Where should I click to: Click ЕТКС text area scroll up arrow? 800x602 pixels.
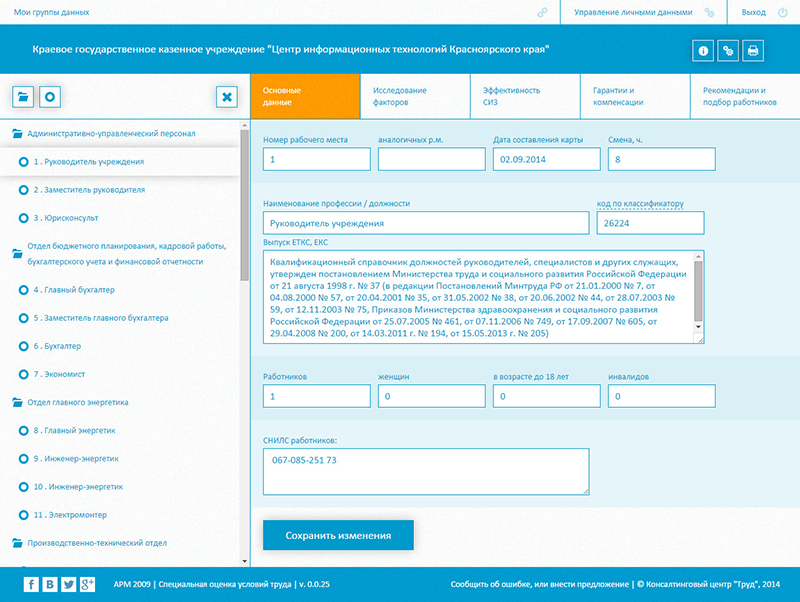click(698, 257)
